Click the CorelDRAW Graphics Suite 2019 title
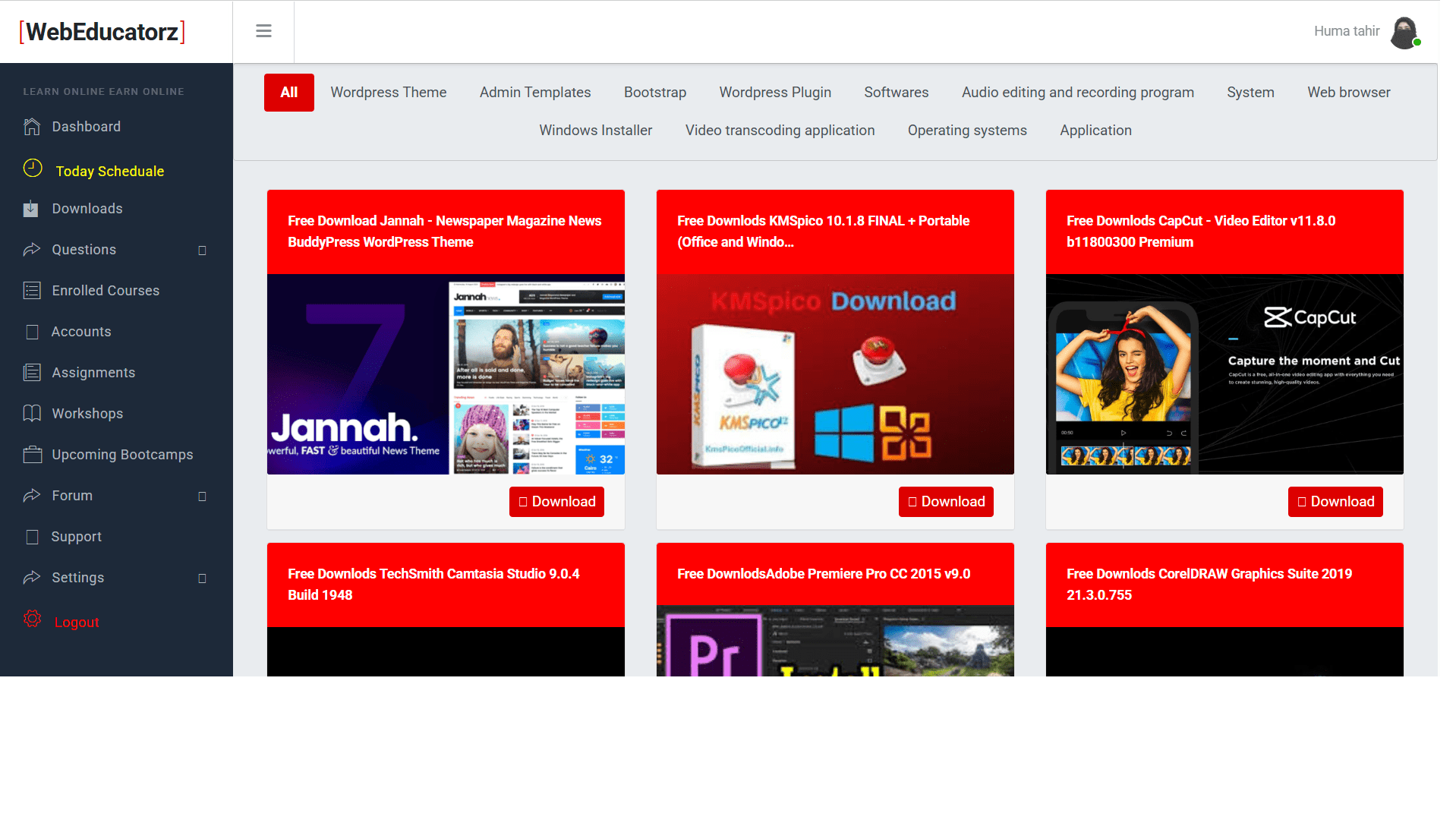This screenshot has height=826, width=1456. pyautogui.click(x=1209, y=585)
